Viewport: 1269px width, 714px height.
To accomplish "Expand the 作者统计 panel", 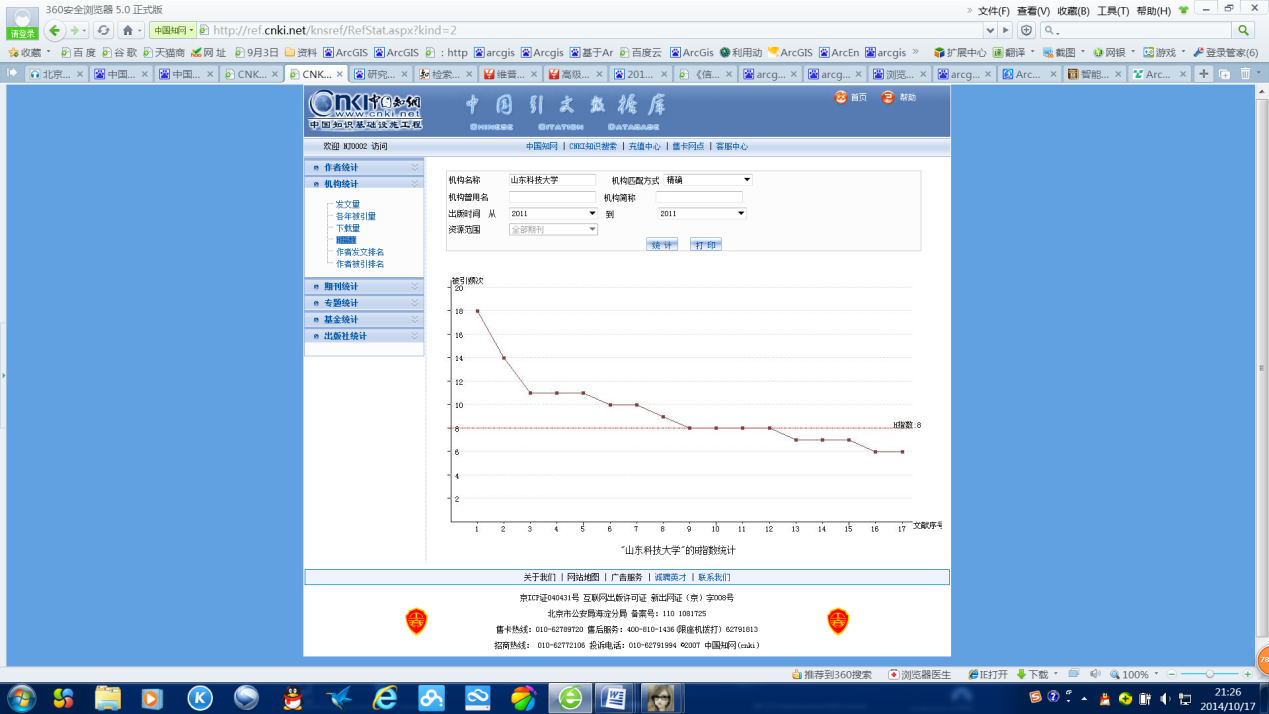I will click(364, 167).
